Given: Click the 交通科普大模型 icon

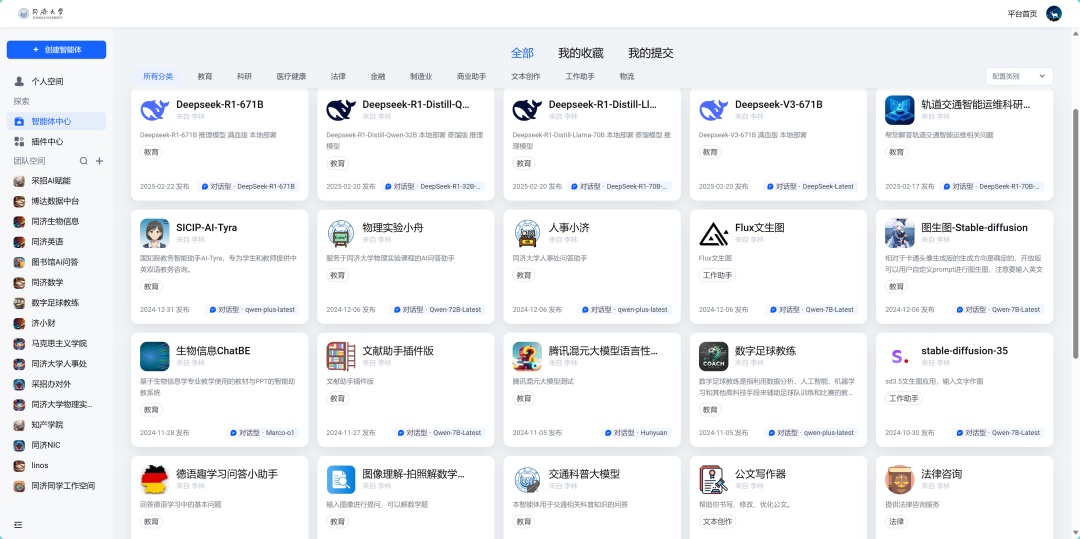Looking at the screenshot, I should coord(528,480).
